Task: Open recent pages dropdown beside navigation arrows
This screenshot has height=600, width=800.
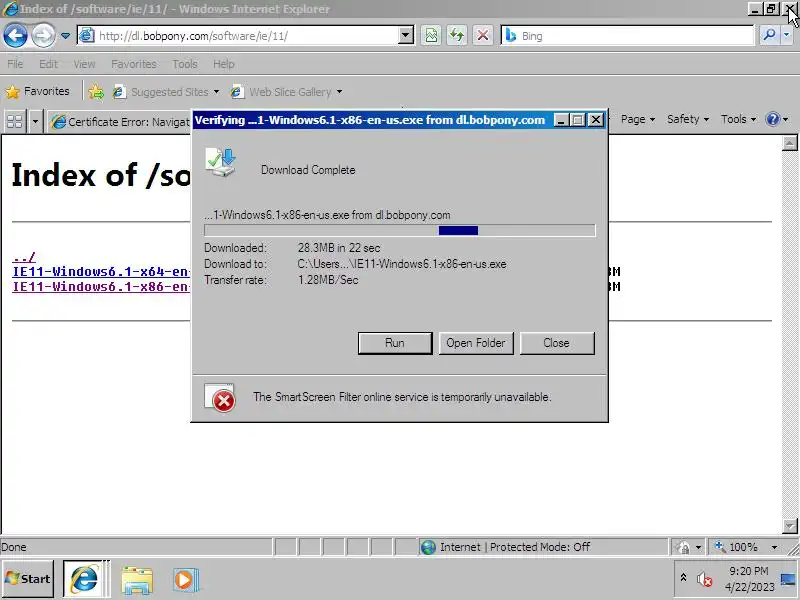Action: coord(65,36)
